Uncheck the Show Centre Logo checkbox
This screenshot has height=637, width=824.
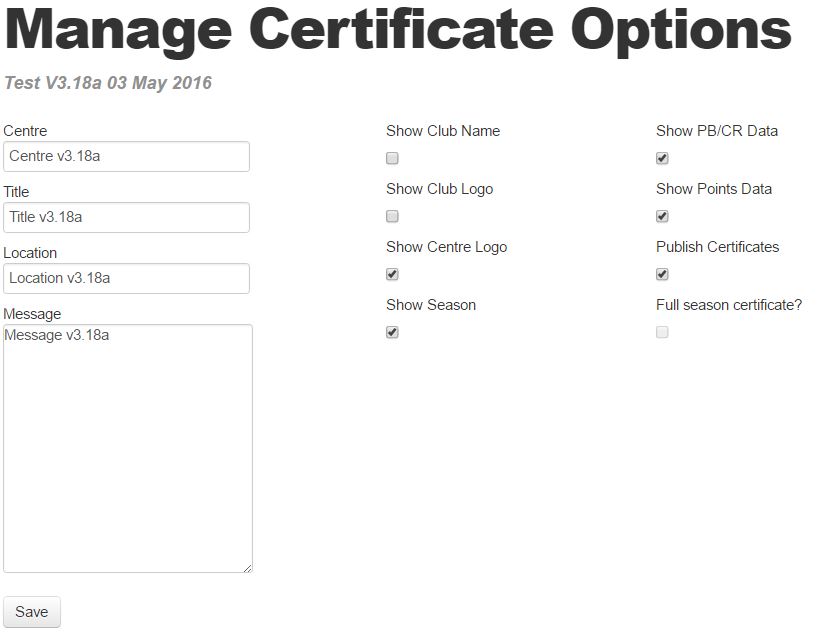[392, 274]
